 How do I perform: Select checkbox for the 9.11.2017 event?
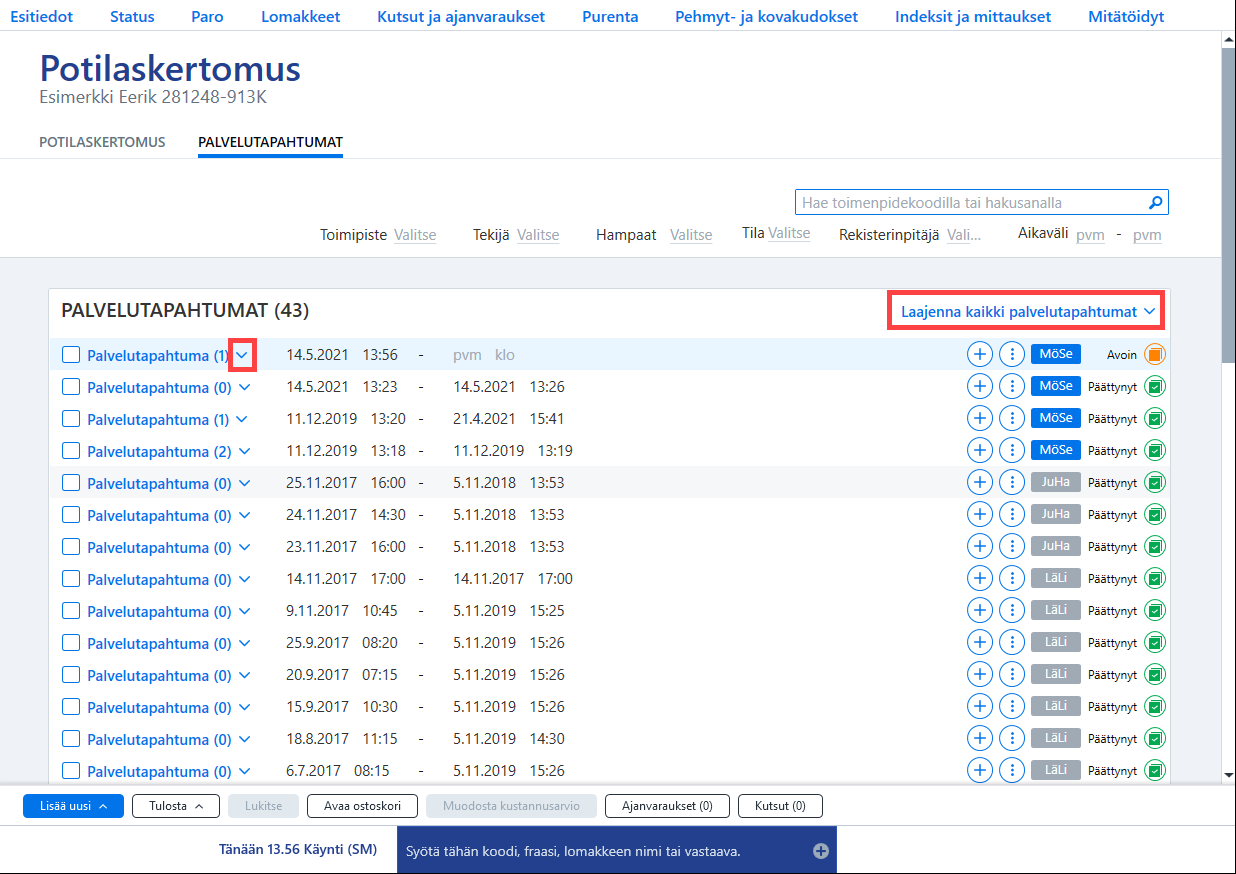coord(71,611)
